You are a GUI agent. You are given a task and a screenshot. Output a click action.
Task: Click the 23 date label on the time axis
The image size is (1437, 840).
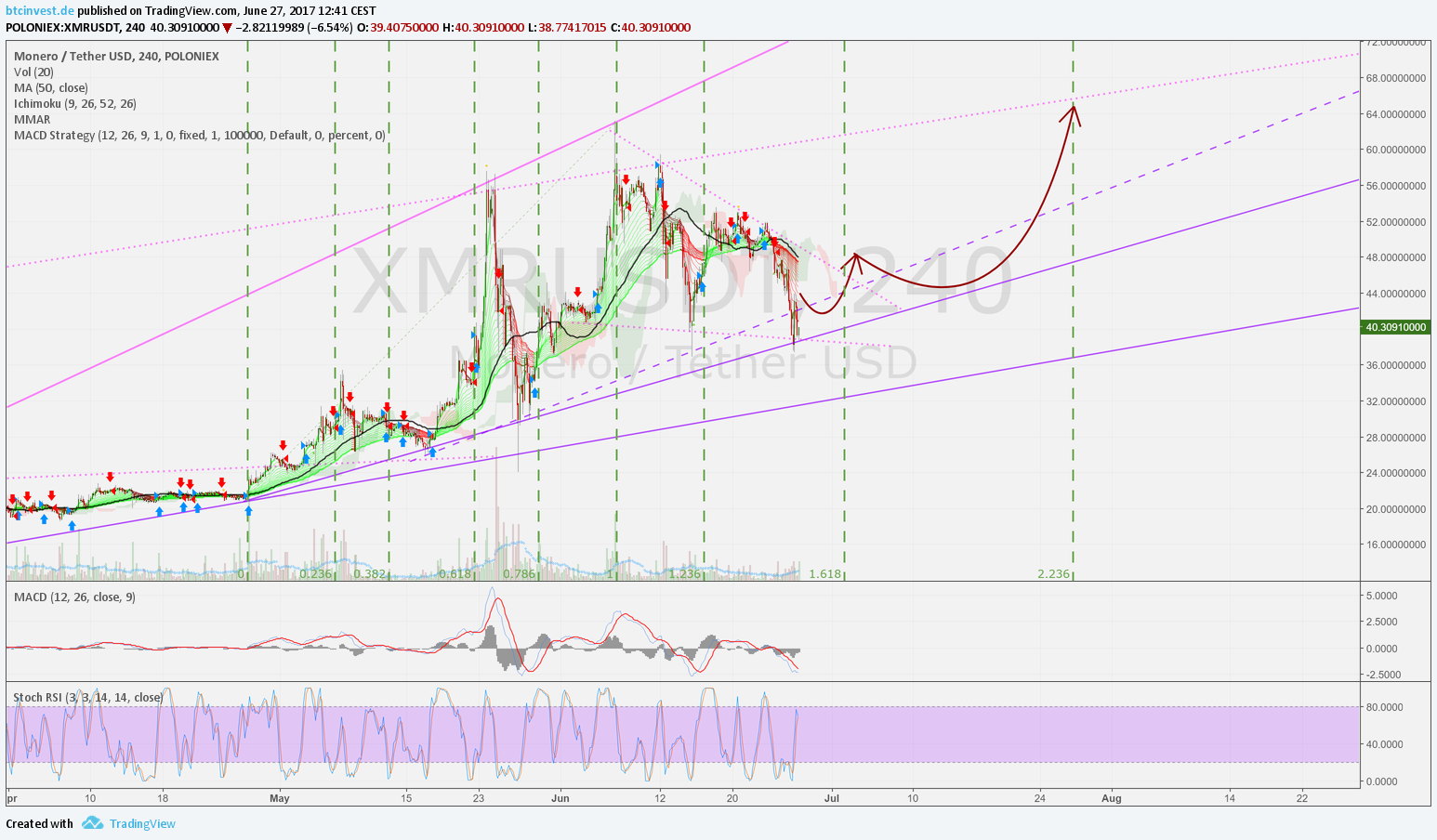pos(478,797)
